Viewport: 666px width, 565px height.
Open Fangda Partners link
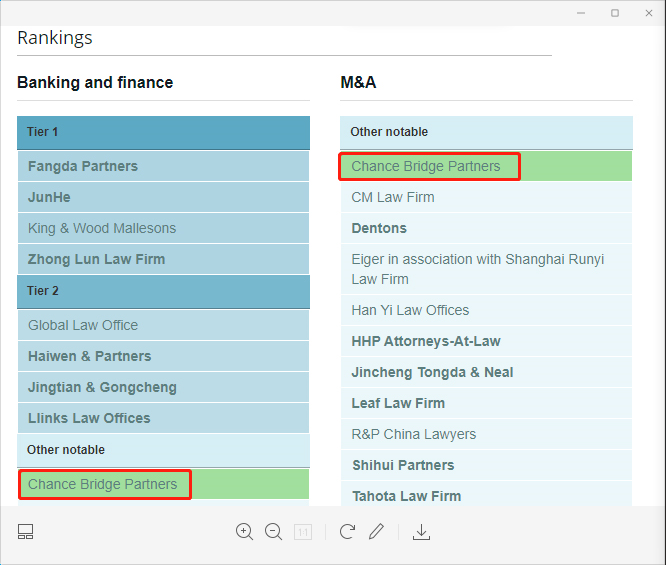point(83,166)
